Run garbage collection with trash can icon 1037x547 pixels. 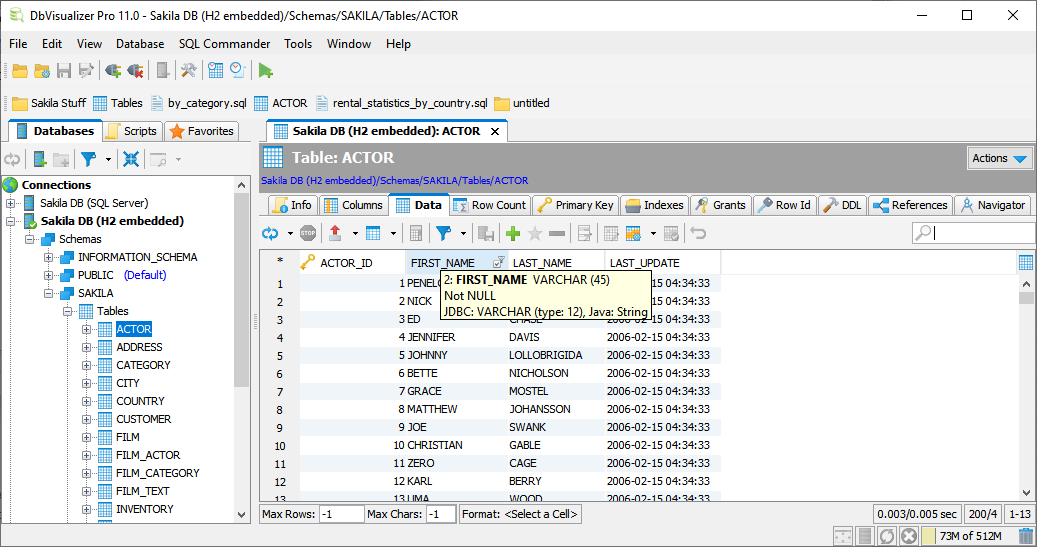(x=1026, y=536)
